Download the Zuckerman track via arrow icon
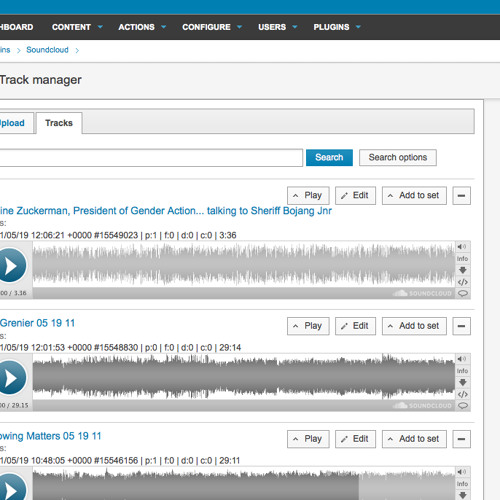 point(463,270)
